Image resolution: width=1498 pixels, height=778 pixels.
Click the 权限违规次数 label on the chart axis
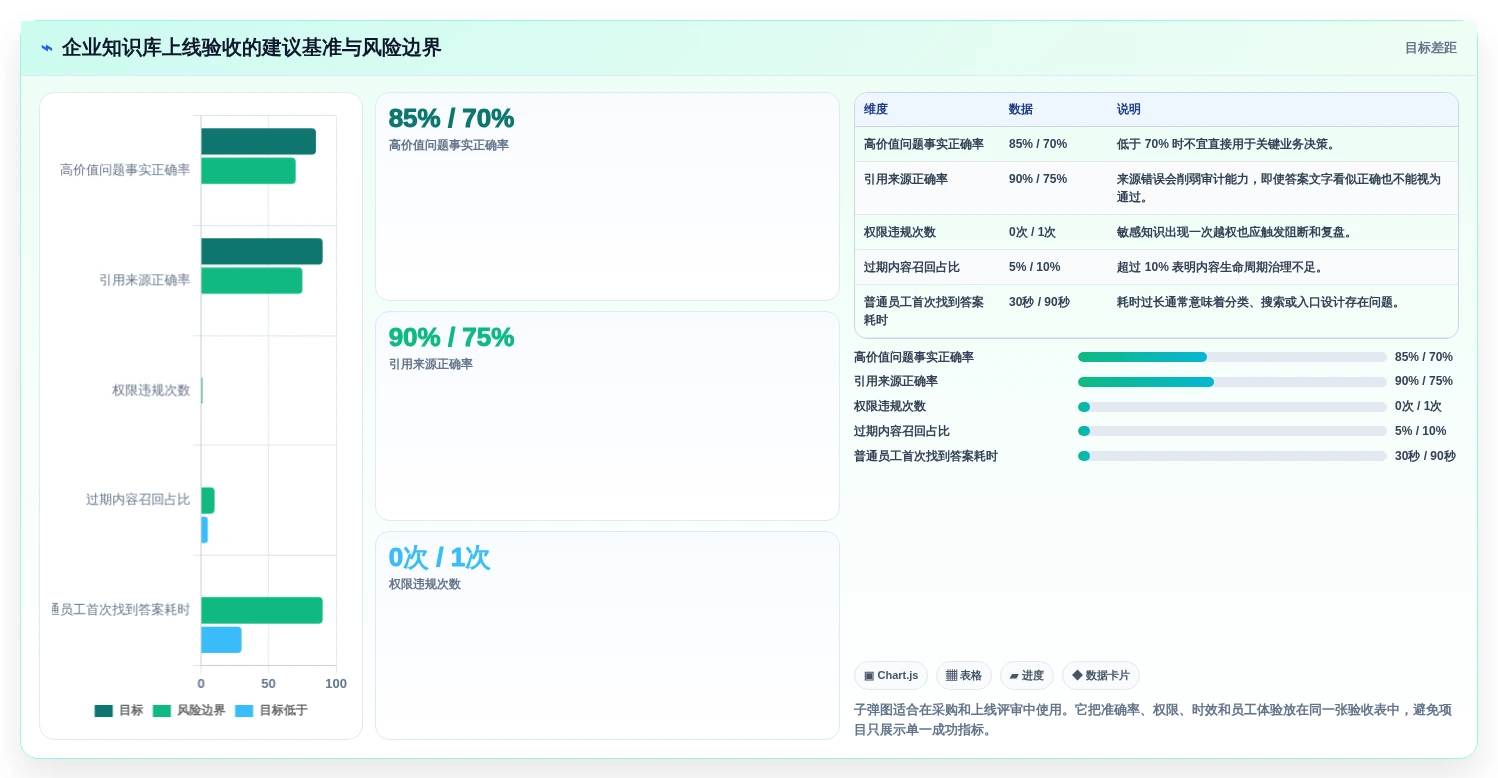click(x=151, y=391)
